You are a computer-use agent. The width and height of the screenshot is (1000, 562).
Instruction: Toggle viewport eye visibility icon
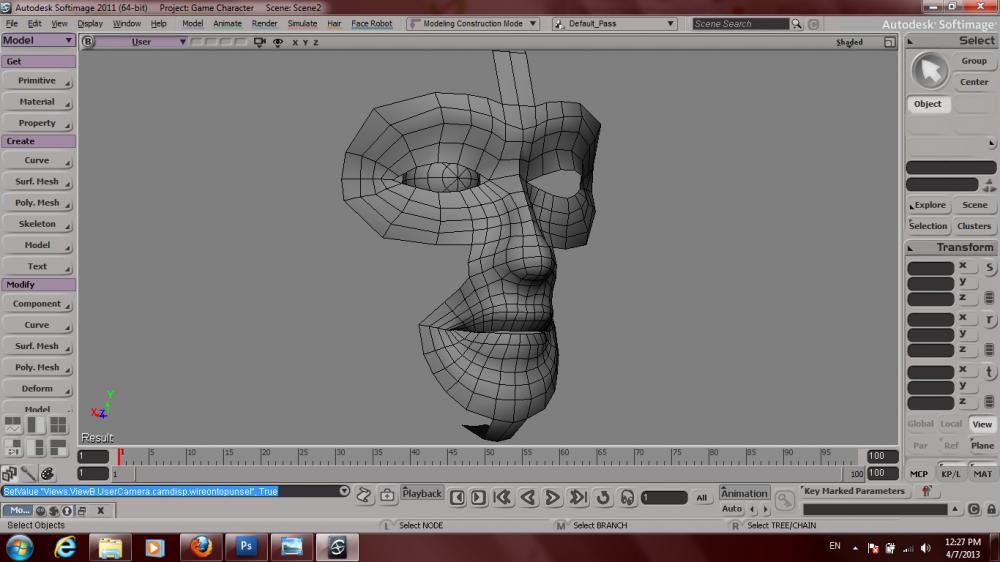click(278, 42)
